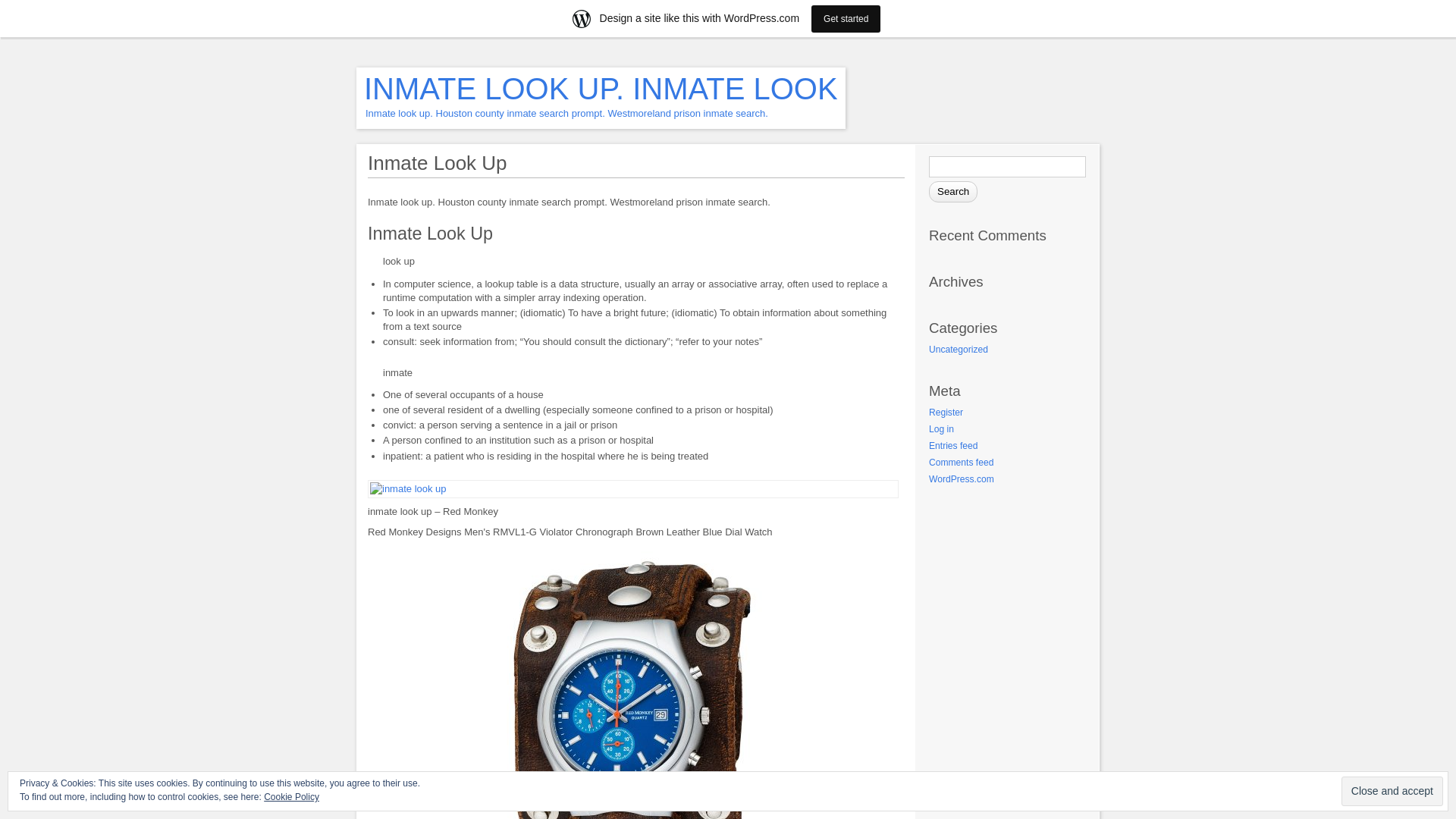Click the Register meta link
1456x819 pixels.
(945, 412)
